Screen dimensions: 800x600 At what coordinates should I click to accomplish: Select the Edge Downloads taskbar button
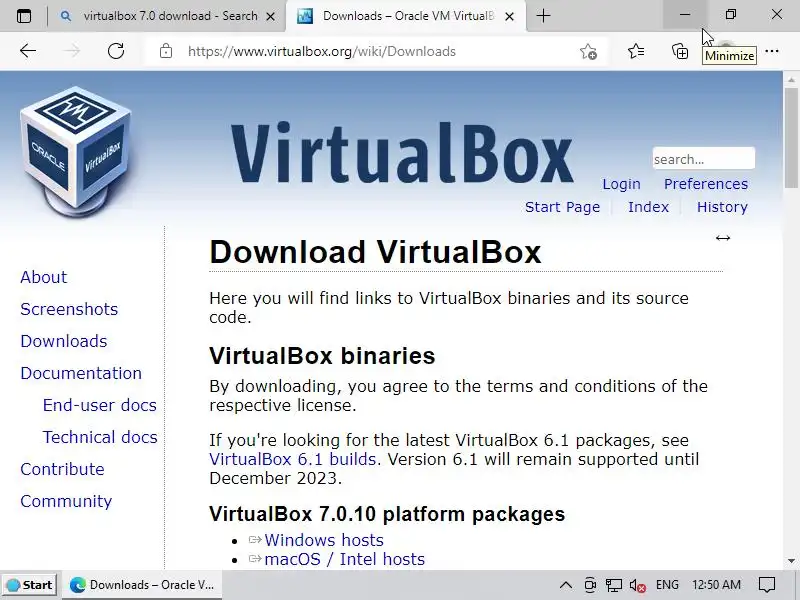[142, 585]
